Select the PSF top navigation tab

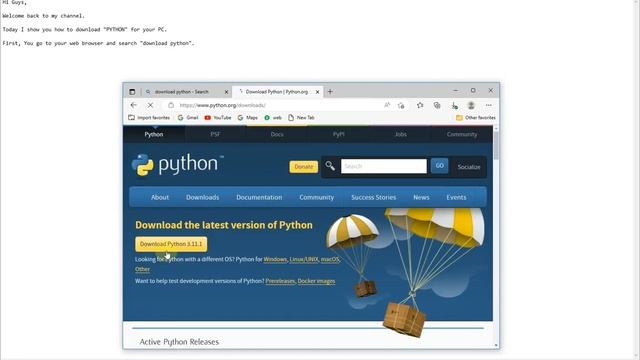pyautogui.click(x=215, y=134)
